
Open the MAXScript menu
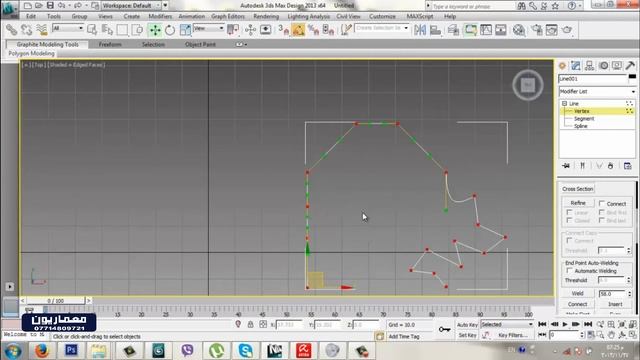point(420,16)
